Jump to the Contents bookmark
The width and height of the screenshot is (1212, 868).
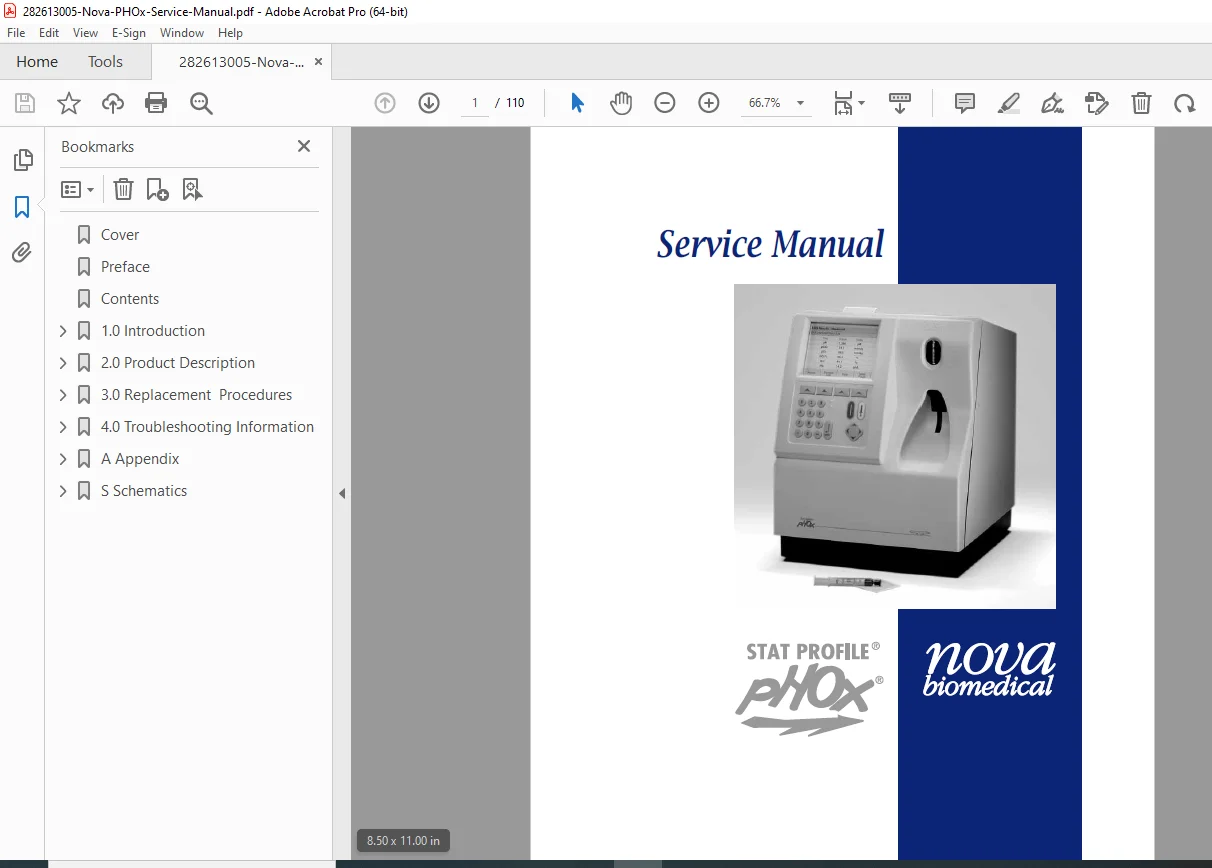(130, 299)
